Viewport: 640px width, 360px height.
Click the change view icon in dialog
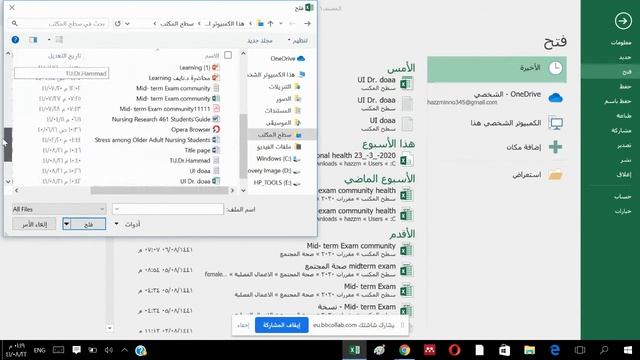tap(59, 40)
